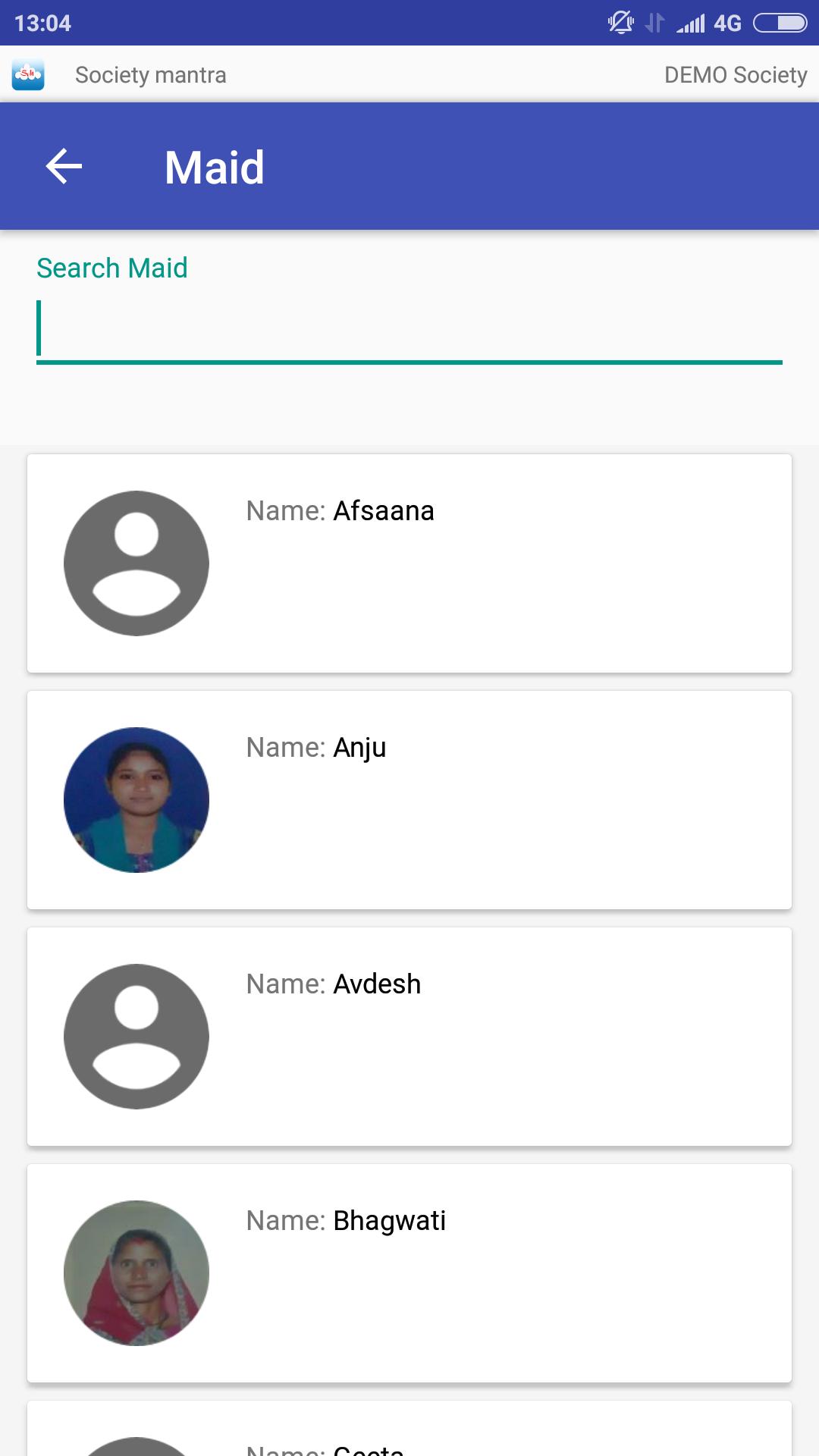Viewport: 819px width, 1456px height.
Task: Tap the battery icon in status bar
Action: (780, 24)
